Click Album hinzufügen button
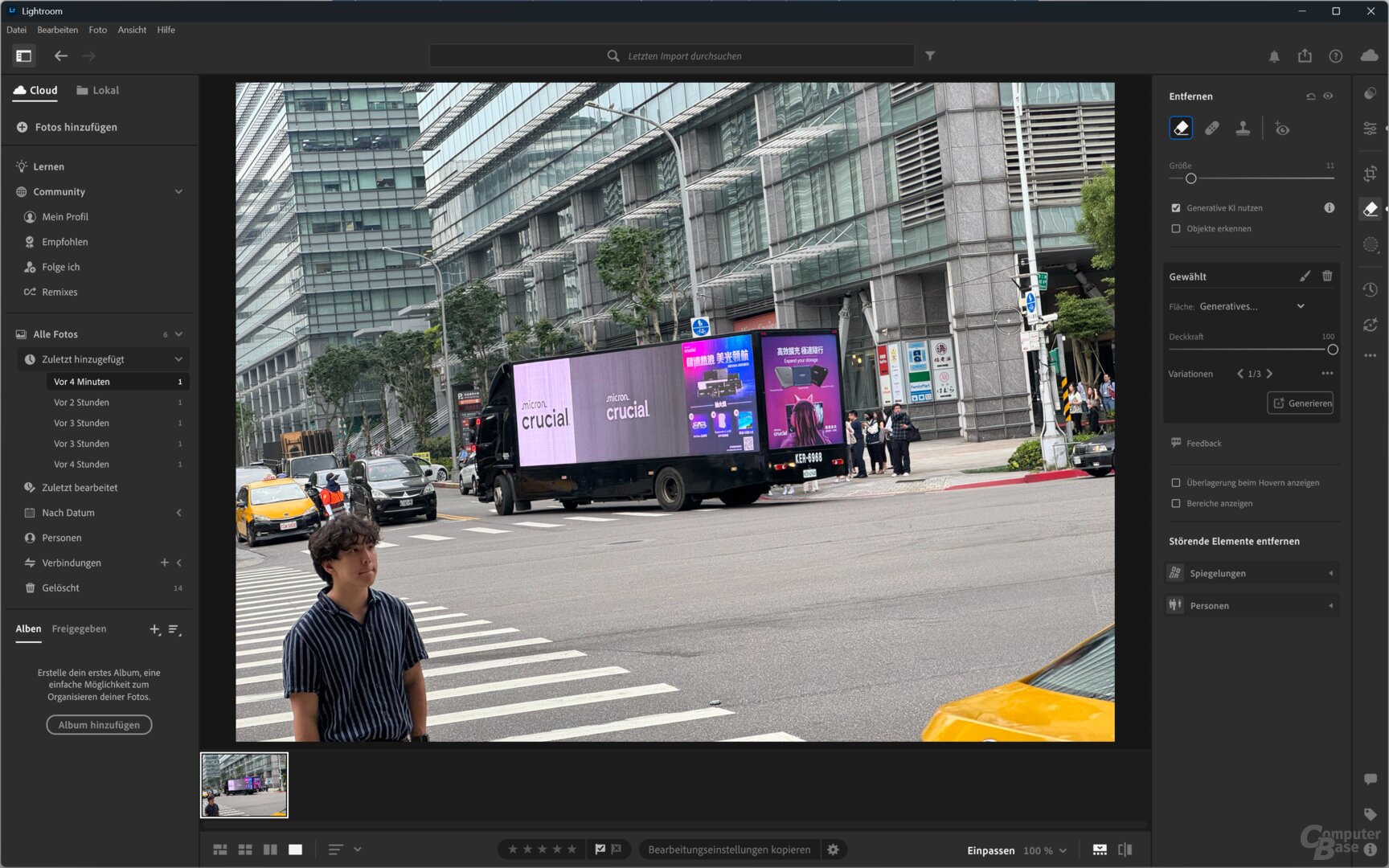The width and height of the screenshot is (1389, 868). [x=99, y=725]
